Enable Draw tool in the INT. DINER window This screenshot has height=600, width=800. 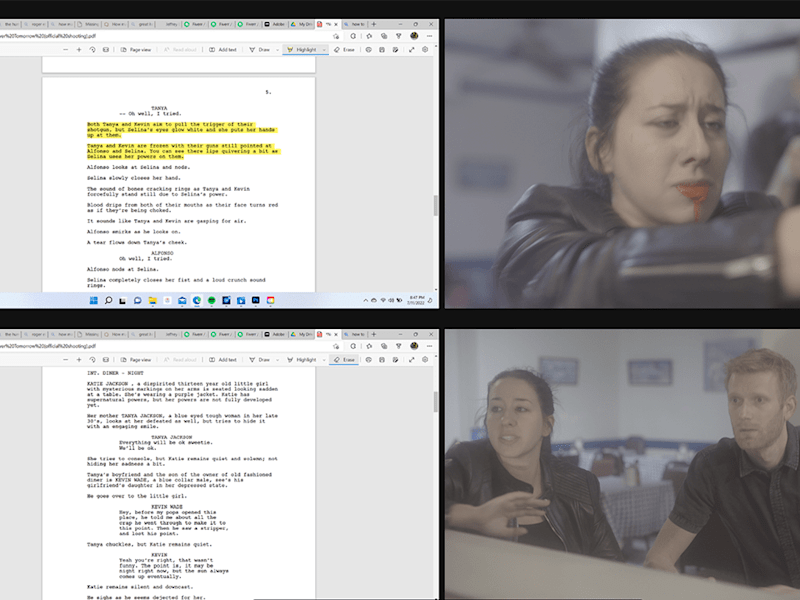pos(260,360)
